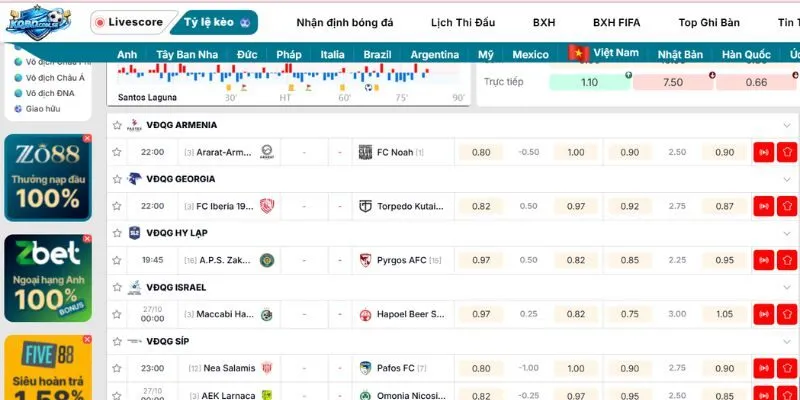The width and height of the screenshot is (800, 400).
Task: Go to BXH FIFA page
Action: click(616, 23)
